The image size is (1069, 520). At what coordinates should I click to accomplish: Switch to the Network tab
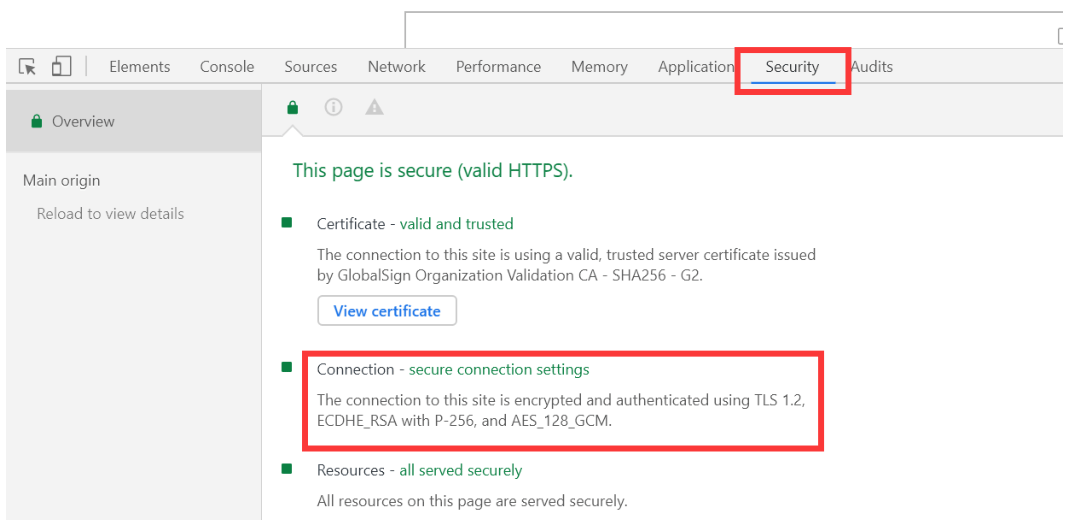click(397, 67)
